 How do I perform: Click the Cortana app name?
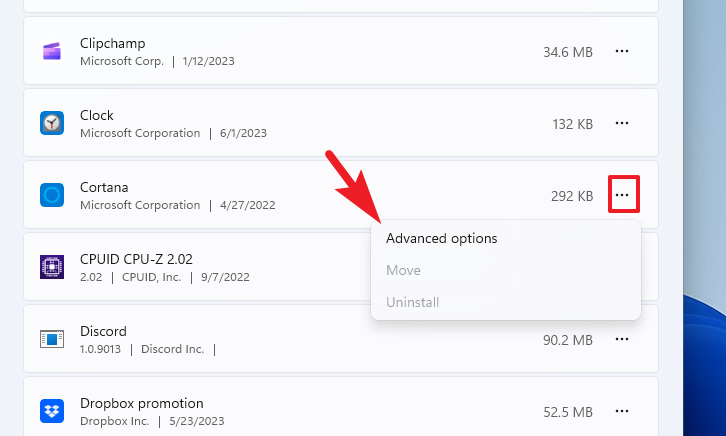pos(104,188)
